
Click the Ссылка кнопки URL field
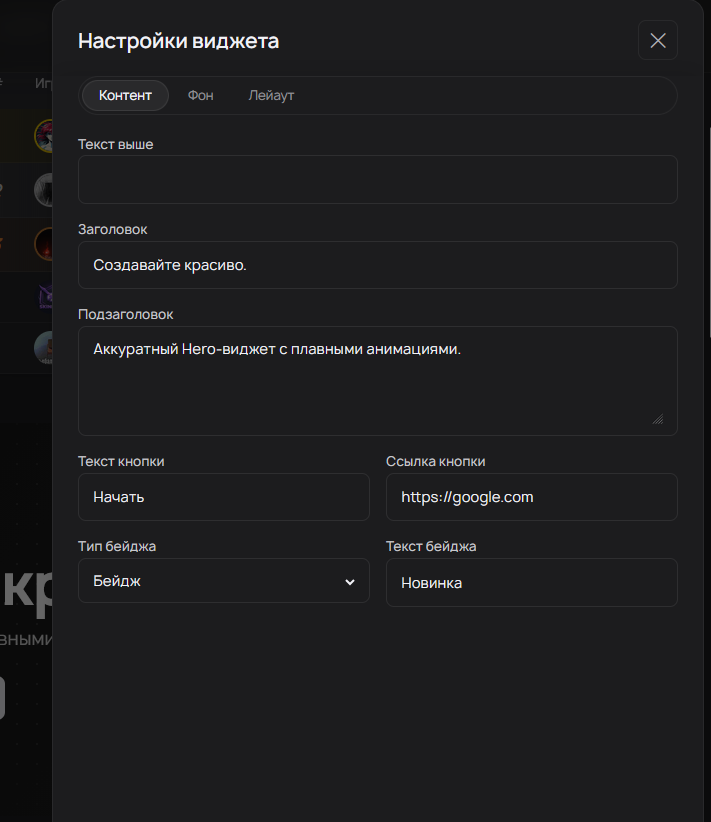click(531, 497)
